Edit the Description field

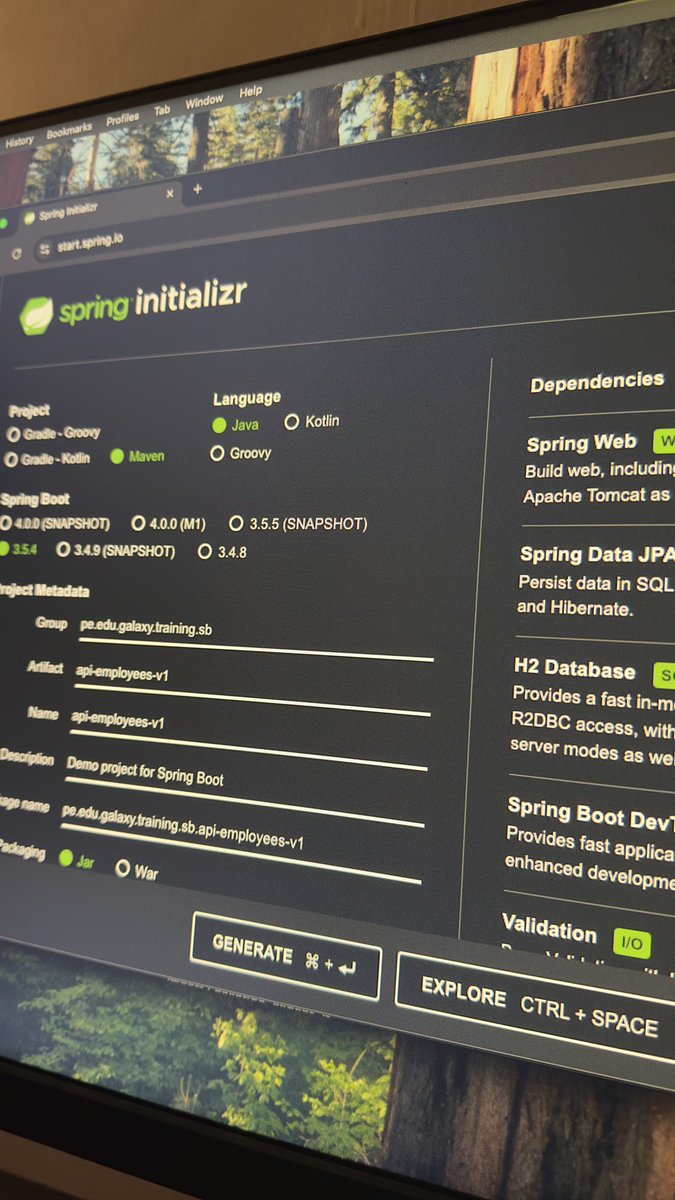tap(245, 789)
